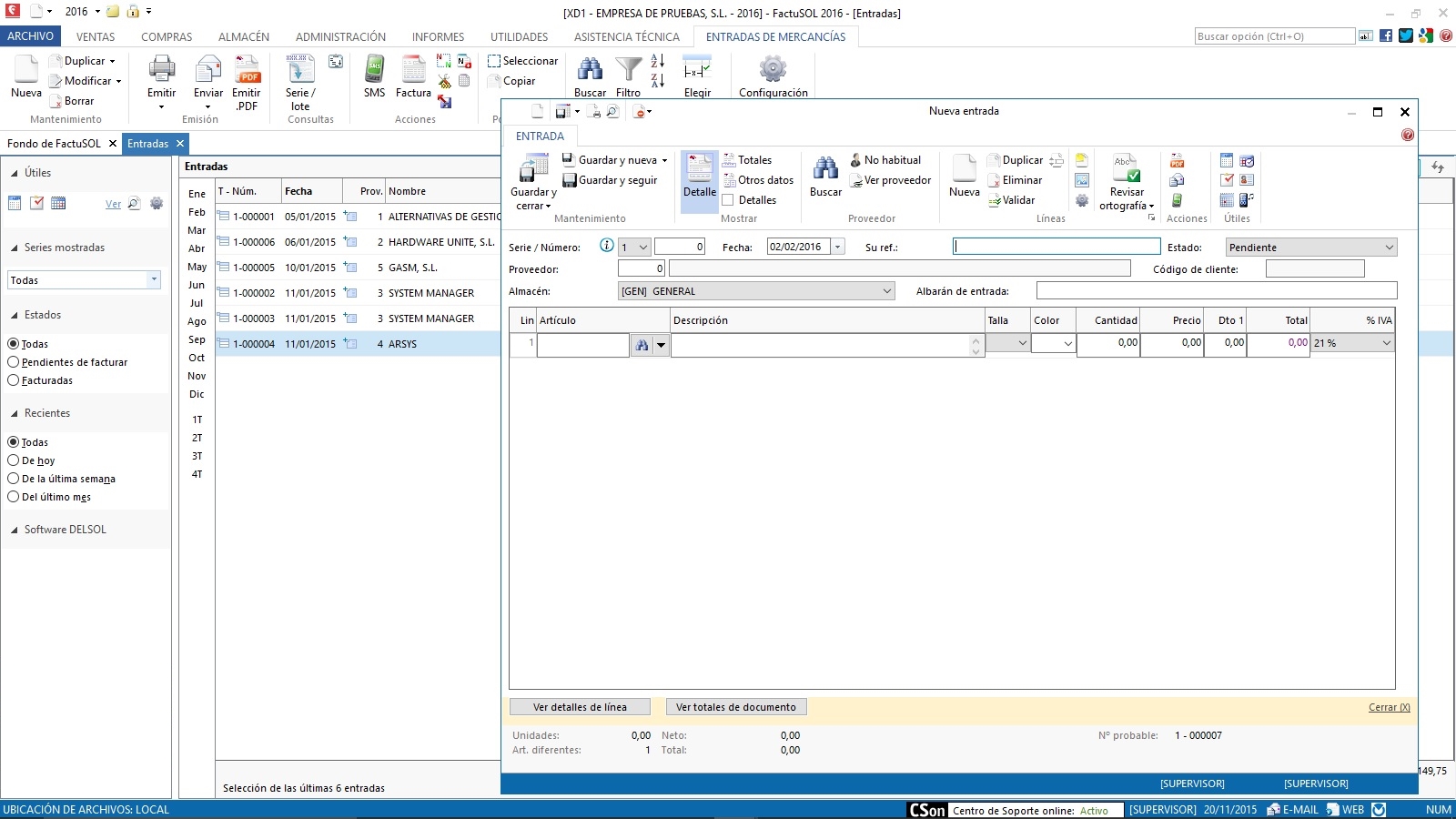The image size is (1456, 819).
Task: Open Configuración gear icon
Action: [x=773, y=70]
